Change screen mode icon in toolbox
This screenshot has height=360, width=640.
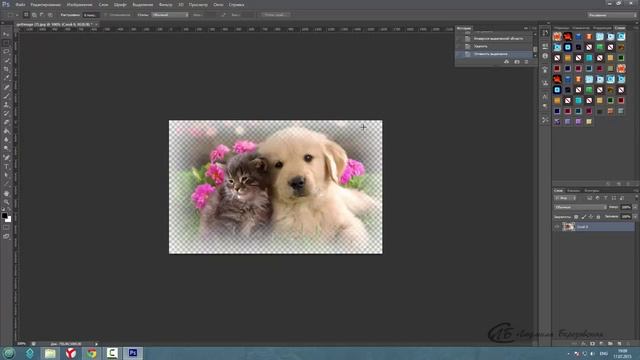pos(6,236)
